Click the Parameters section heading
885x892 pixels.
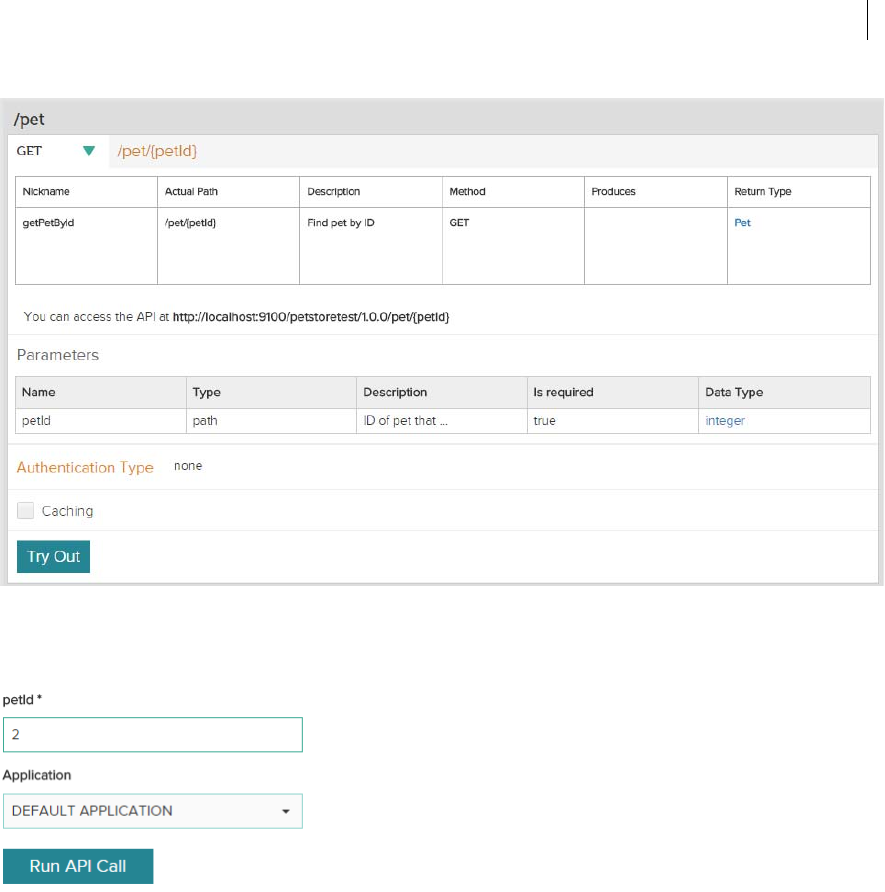point(58,355)
